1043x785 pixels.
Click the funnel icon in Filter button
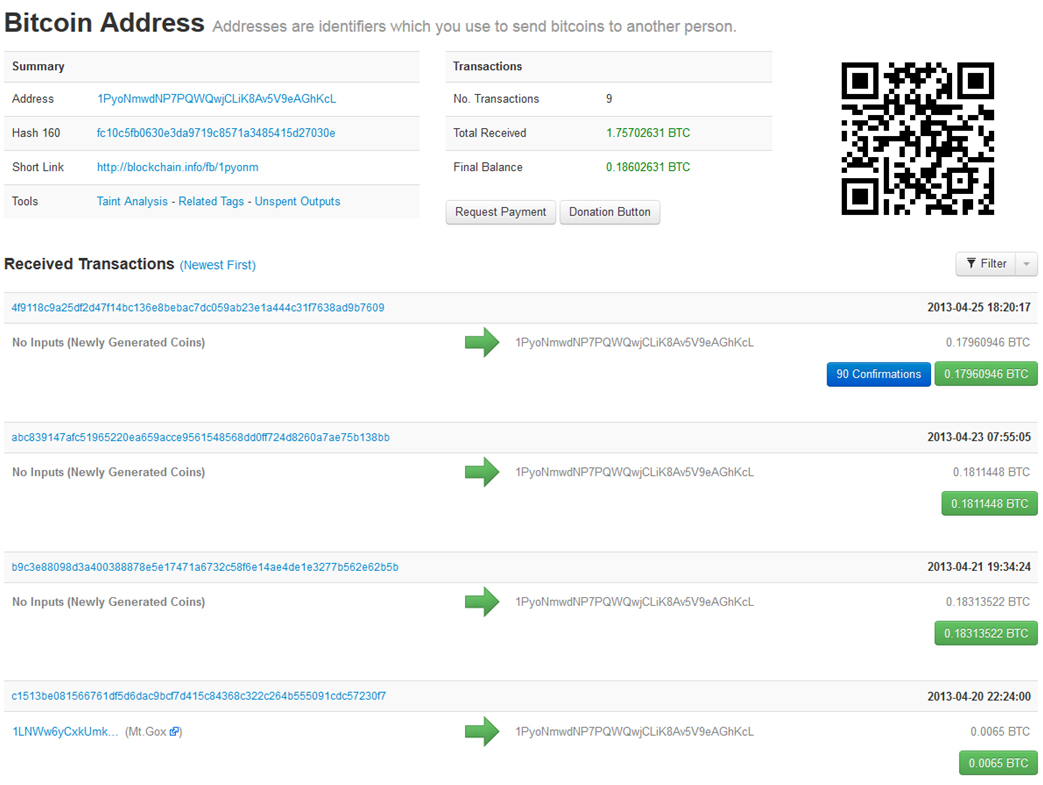click(971, 263)
